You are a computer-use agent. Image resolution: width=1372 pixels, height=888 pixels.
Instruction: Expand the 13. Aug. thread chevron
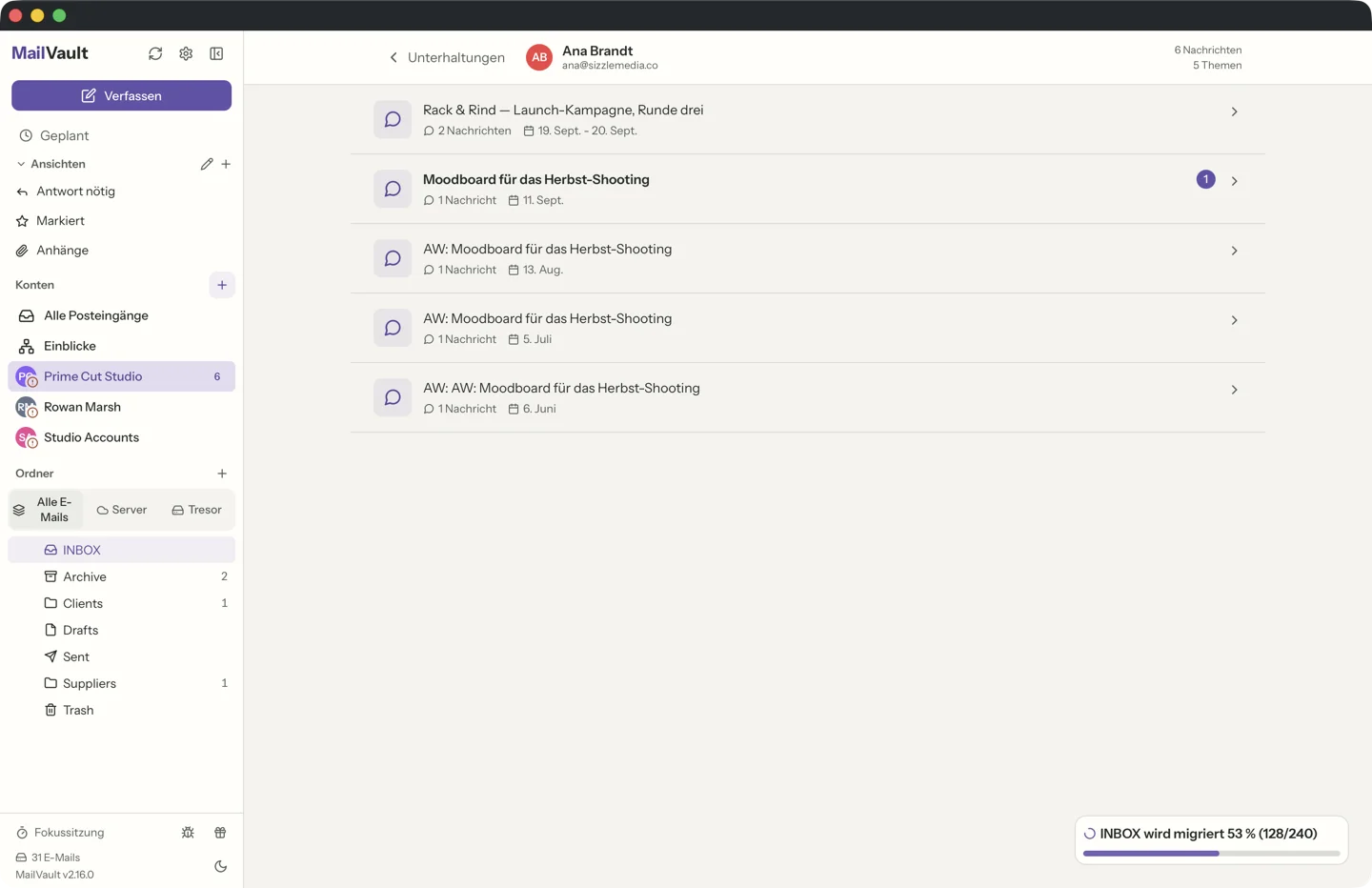tap(1234, 251)
